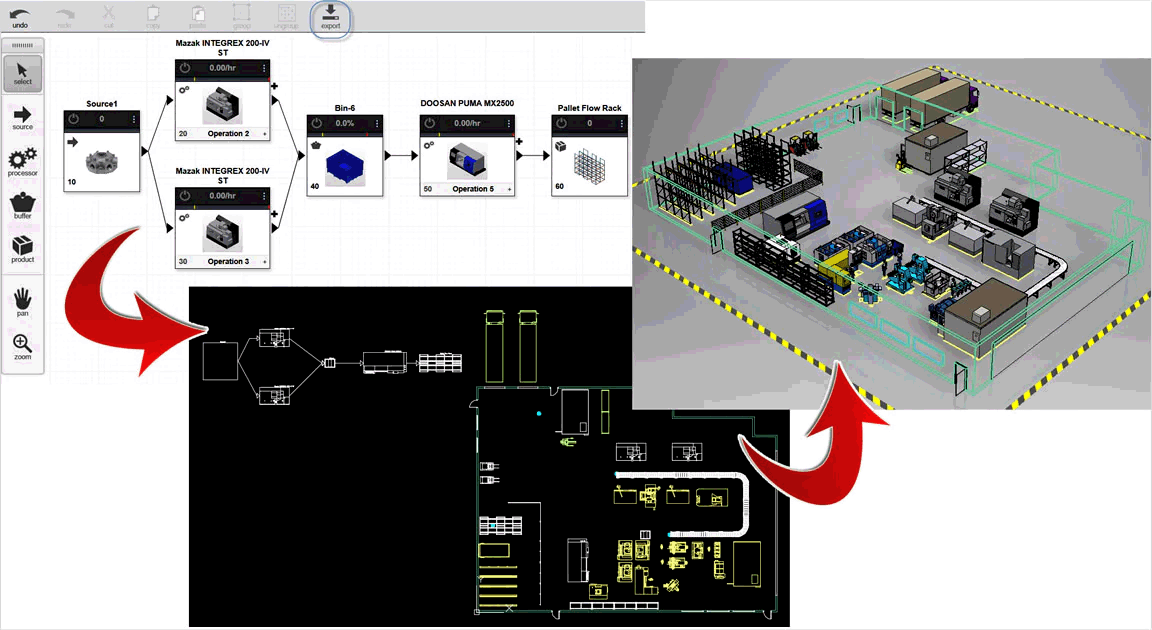Image resolution: width=1152 pixels, height=630 pixels.
Task: Click the gears icon in the Operation 5 node
Action: coord(429,145)
